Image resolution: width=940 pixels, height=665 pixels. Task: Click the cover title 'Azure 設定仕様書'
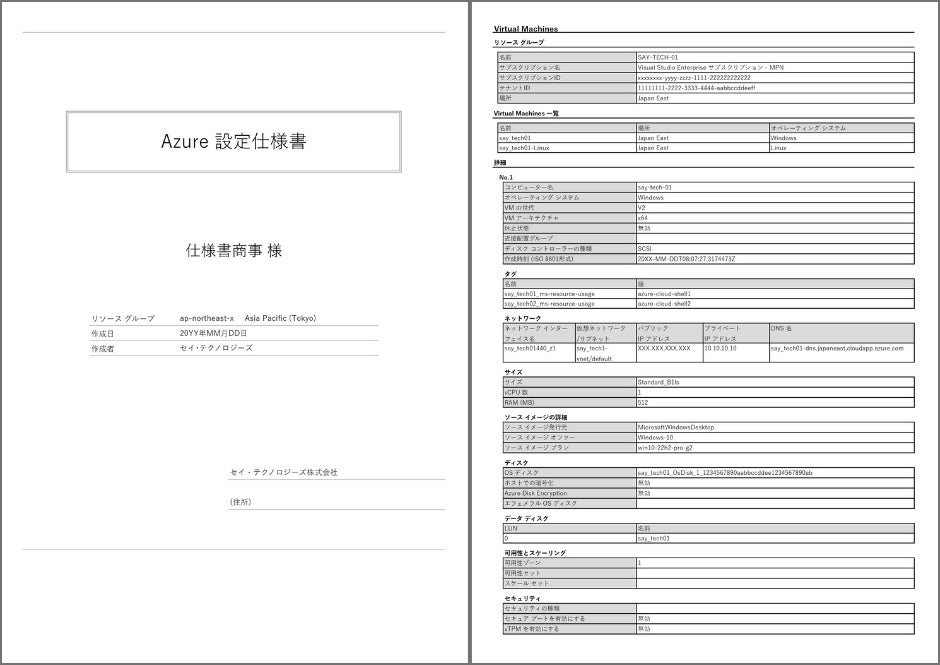tap(233, 142)
